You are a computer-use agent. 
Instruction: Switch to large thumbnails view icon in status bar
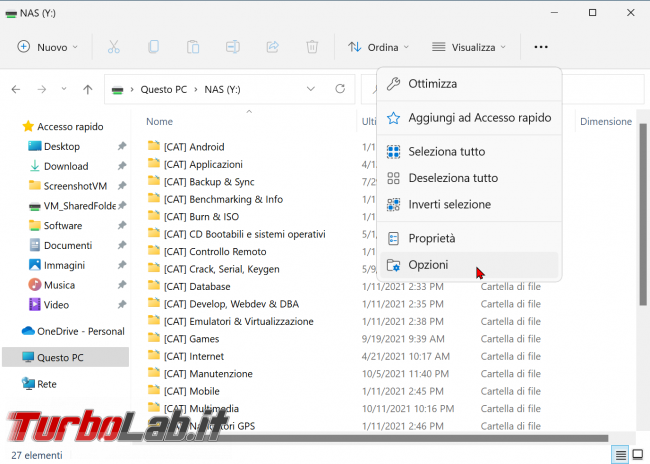click(x=638, y=455)
